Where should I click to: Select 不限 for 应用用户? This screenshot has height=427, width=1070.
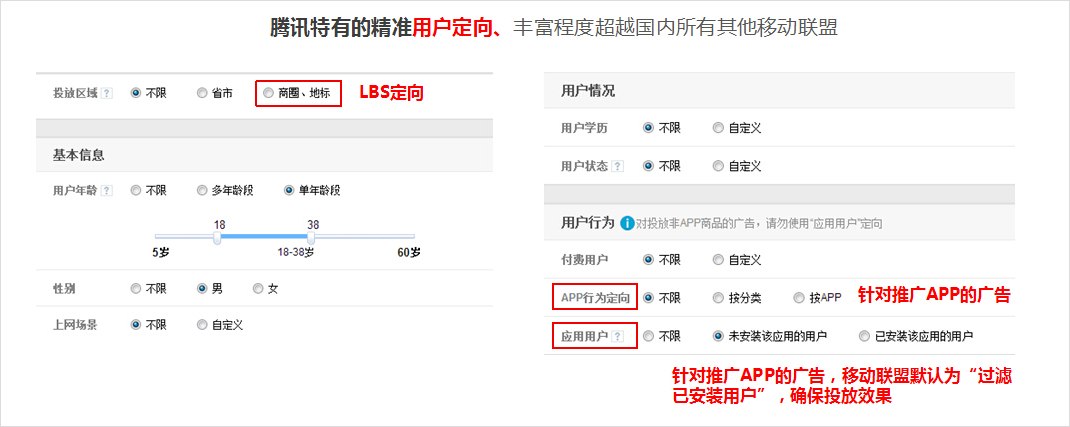[648, 336]
